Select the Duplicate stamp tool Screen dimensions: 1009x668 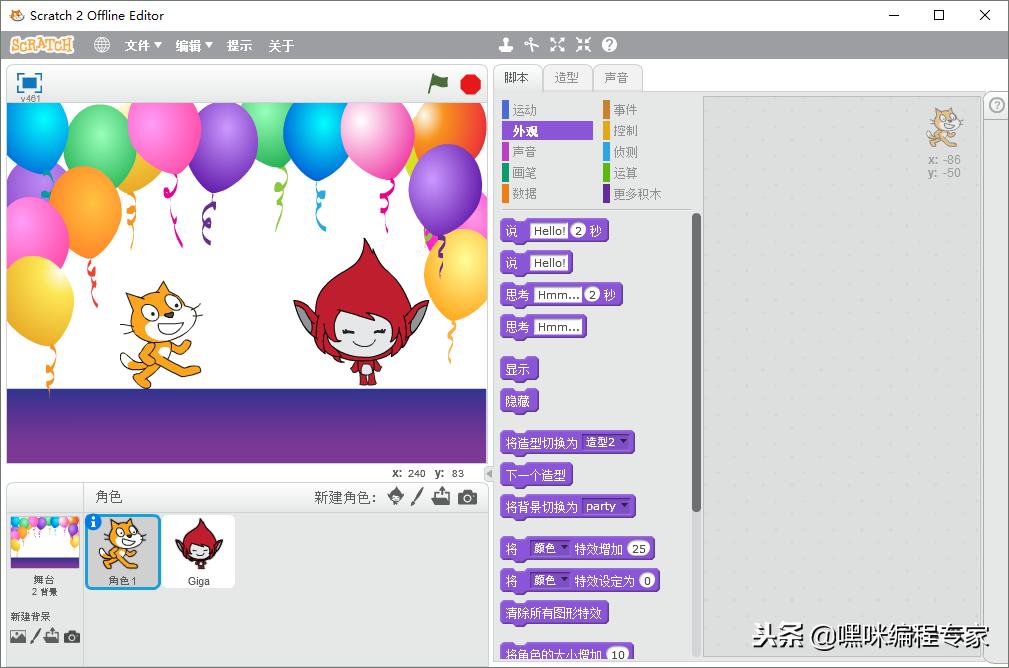(x=505, y=45)
